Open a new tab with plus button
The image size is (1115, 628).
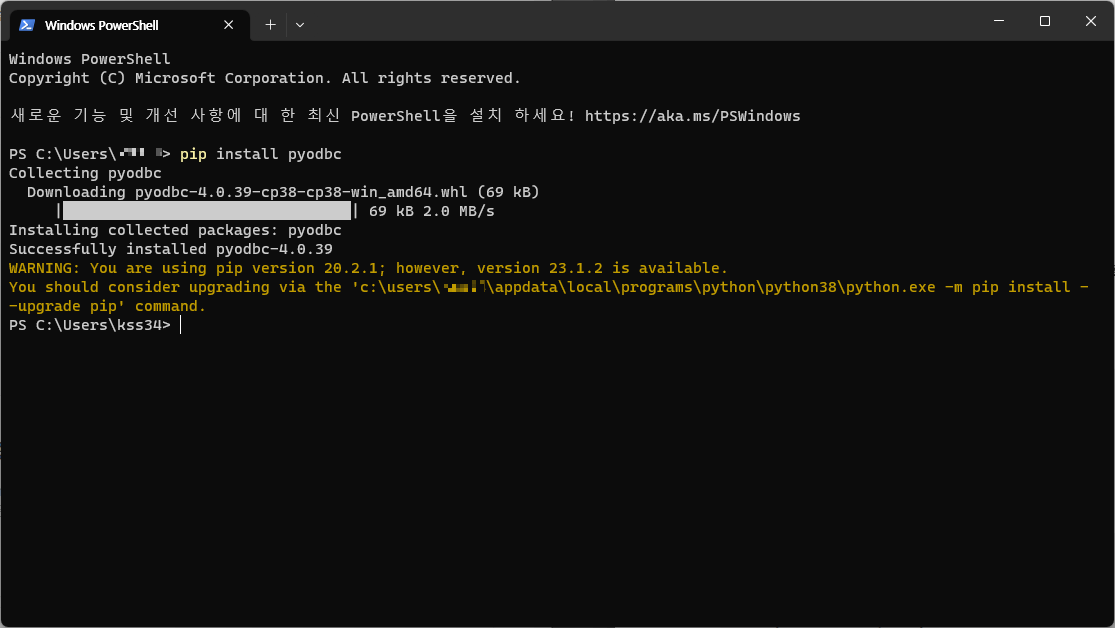click(270, 25)
